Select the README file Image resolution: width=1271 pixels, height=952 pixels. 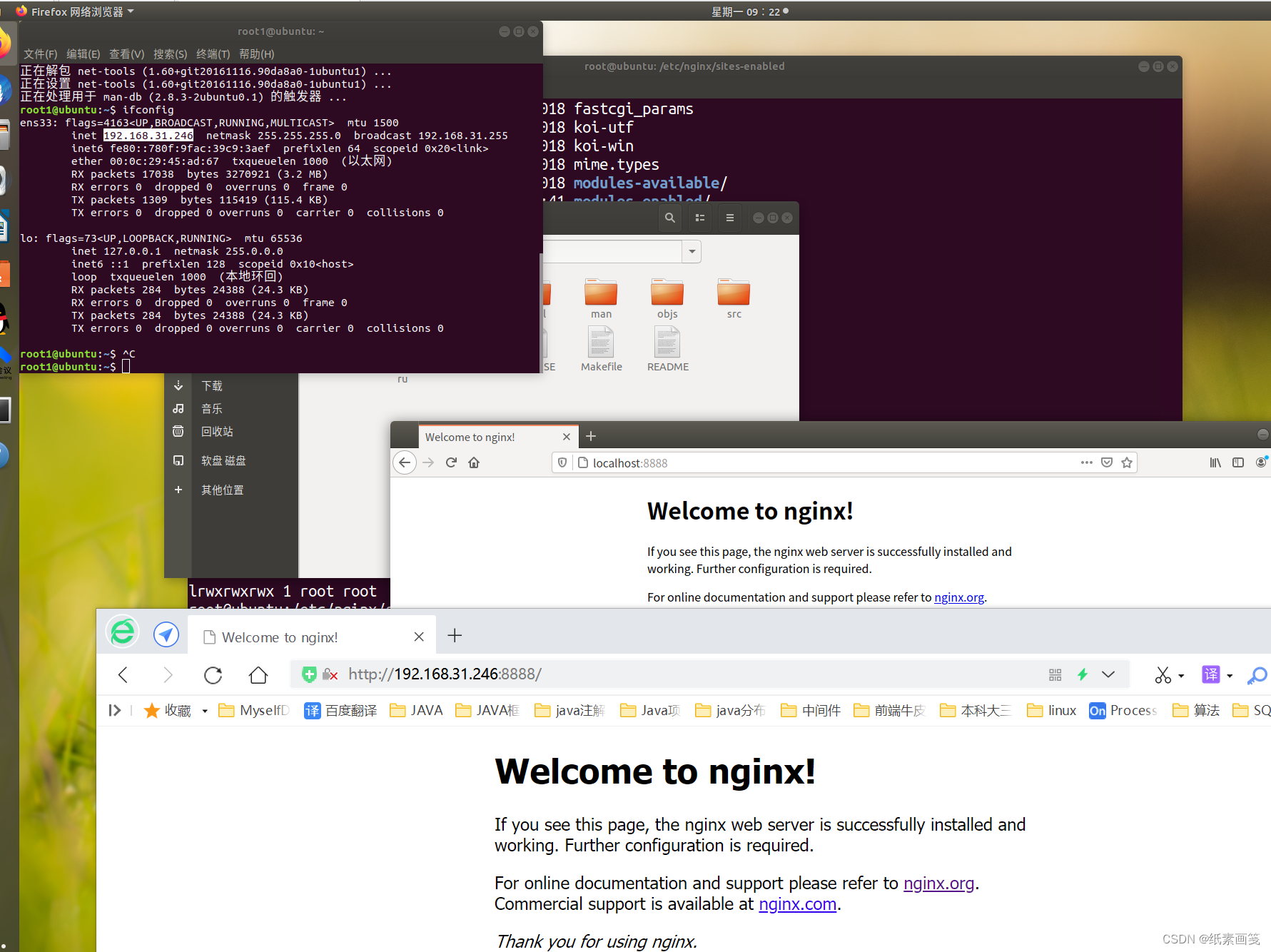pyautogui.click(x=668, y=349)
